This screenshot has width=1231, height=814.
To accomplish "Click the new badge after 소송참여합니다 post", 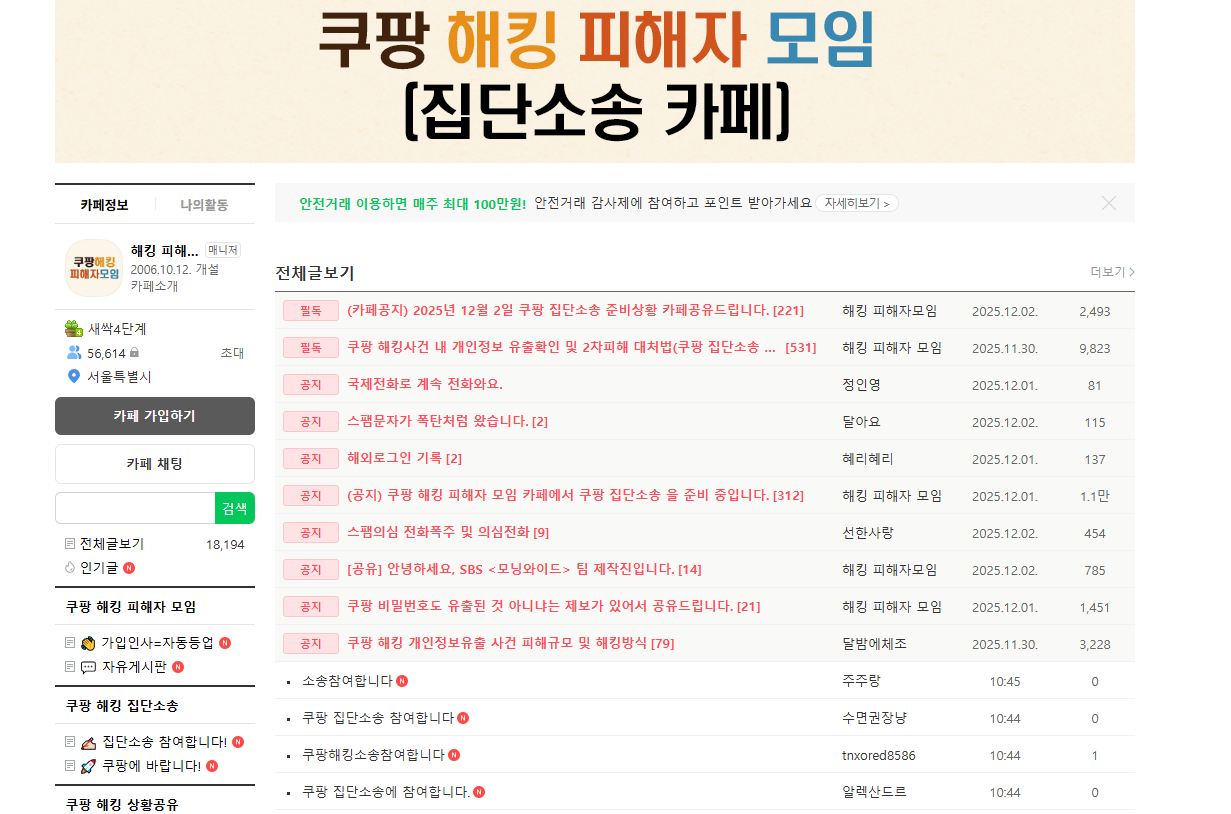I will 402,681.
